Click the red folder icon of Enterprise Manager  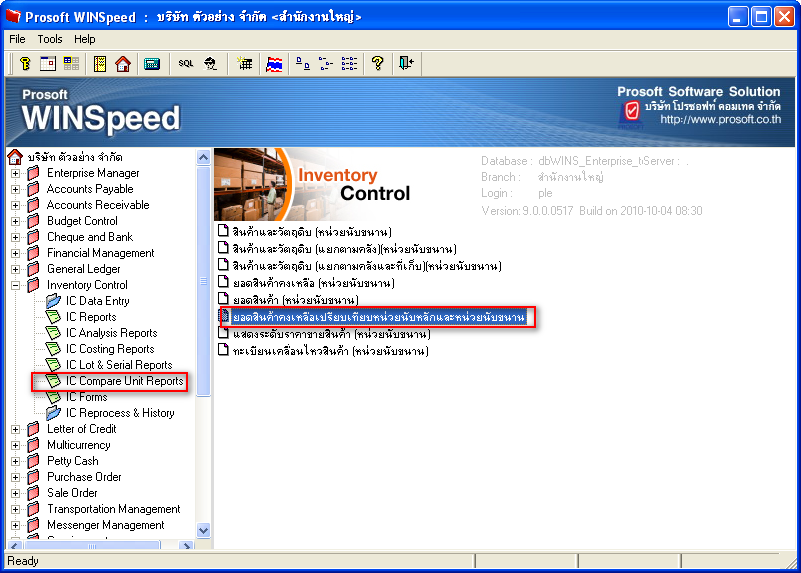pos(34,173)
